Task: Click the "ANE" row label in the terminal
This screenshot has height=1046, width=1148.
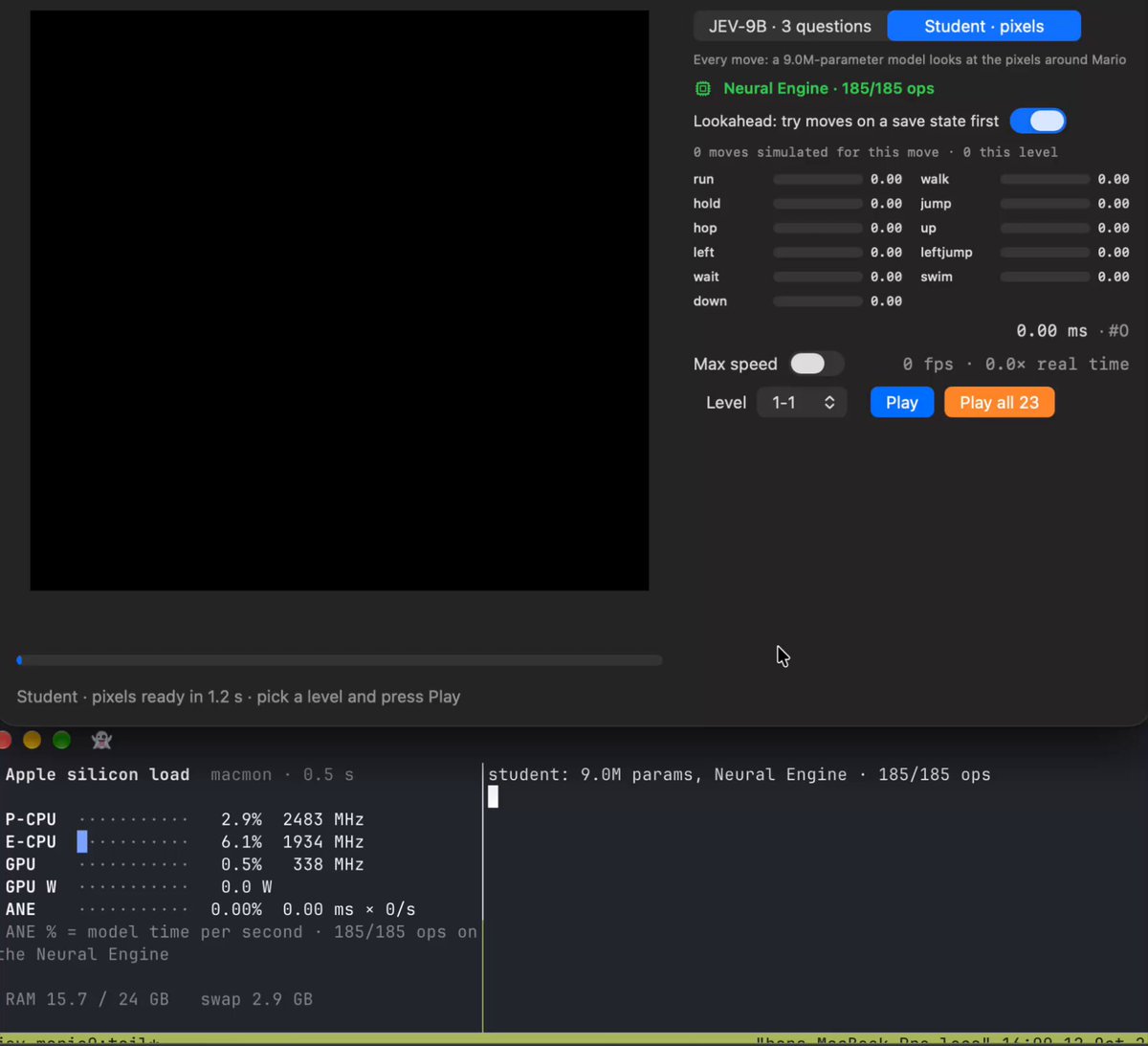Action: (20, 910)
